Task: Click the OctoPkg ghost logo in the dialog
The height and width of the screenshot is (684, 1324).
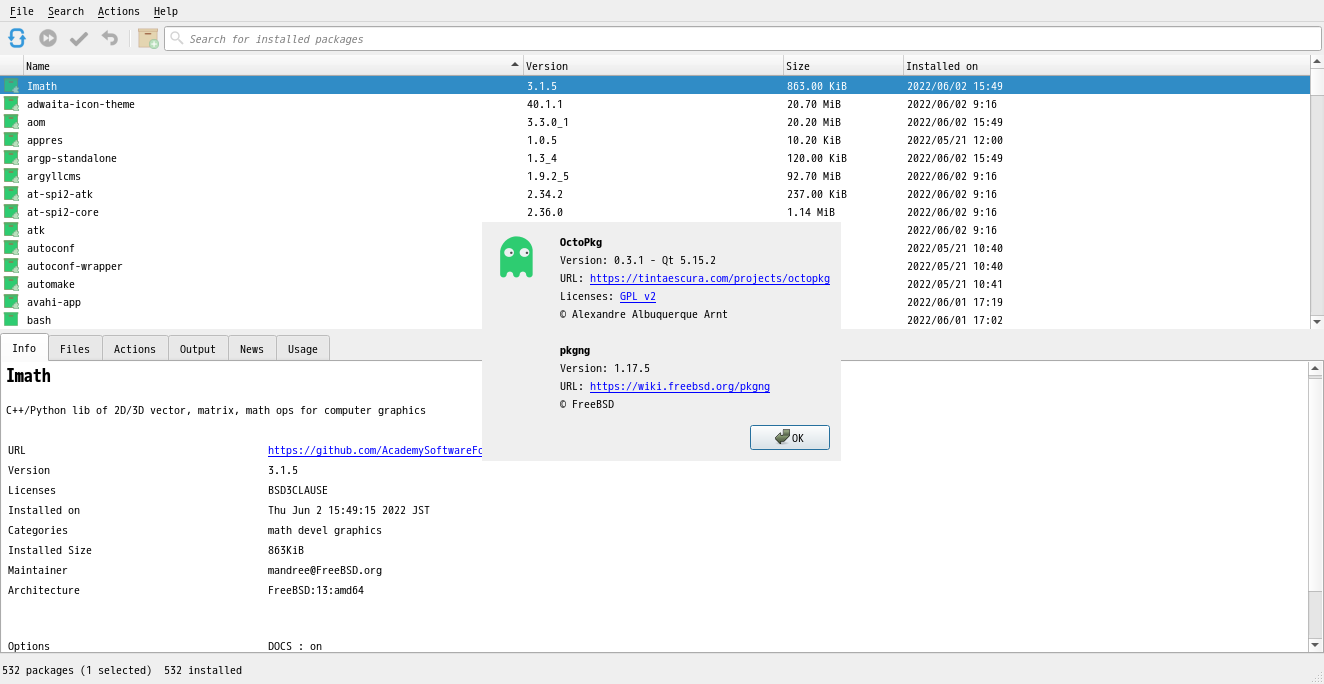Action: point(516,257)
